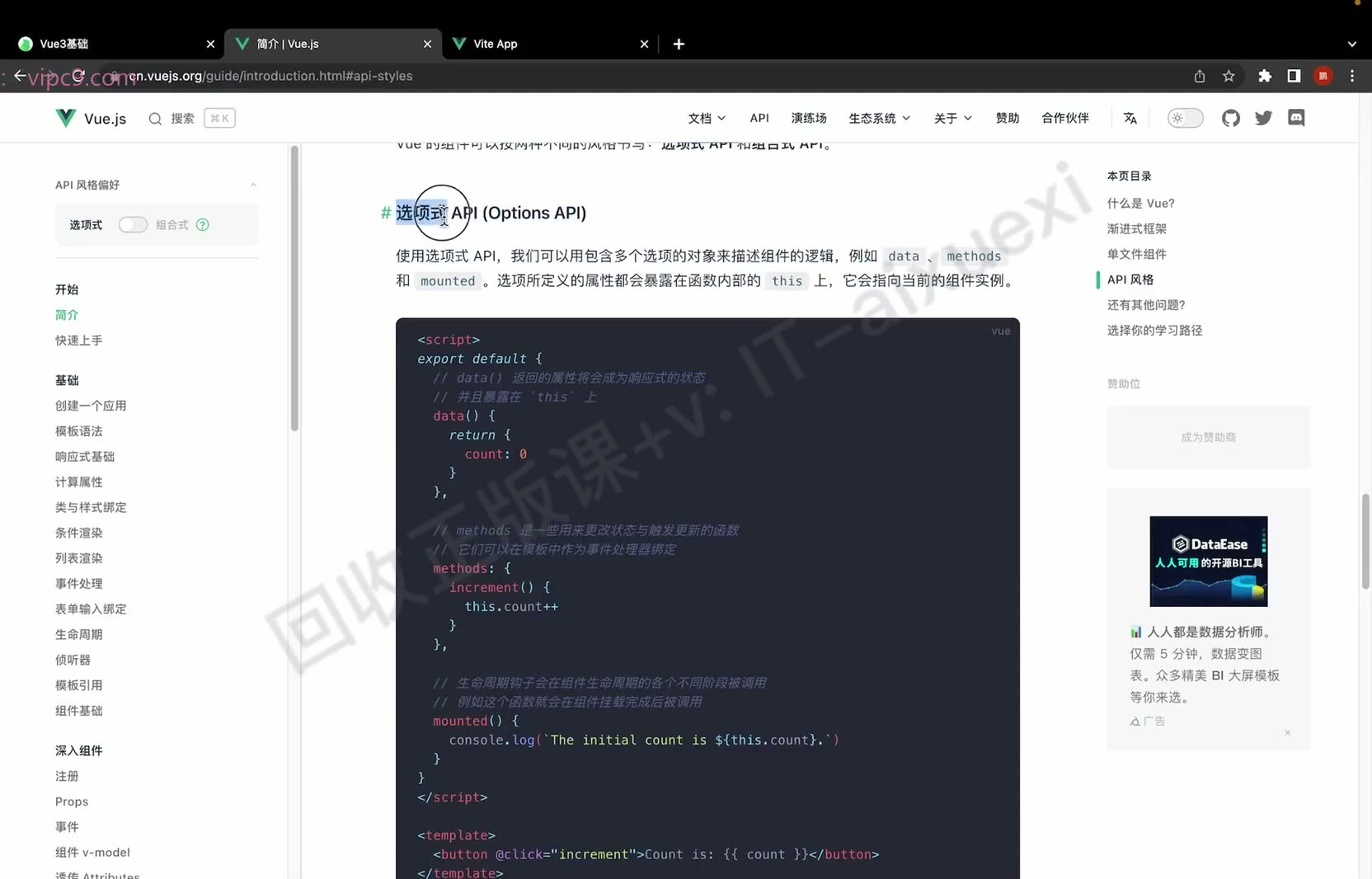Click the search magnifier icon
Viewport: 1372px width, 879px height.
point(155,119)
